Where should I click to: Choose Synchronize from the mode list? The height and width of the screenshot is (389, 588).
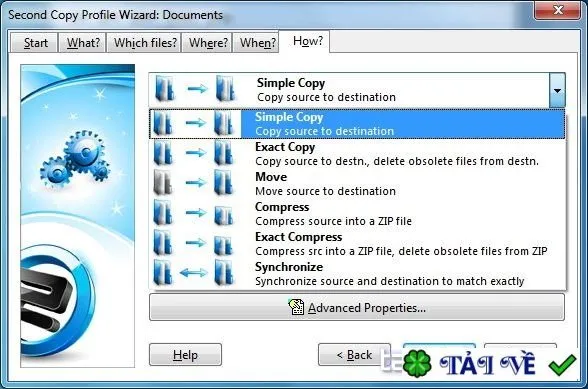[x=357, y=274]
